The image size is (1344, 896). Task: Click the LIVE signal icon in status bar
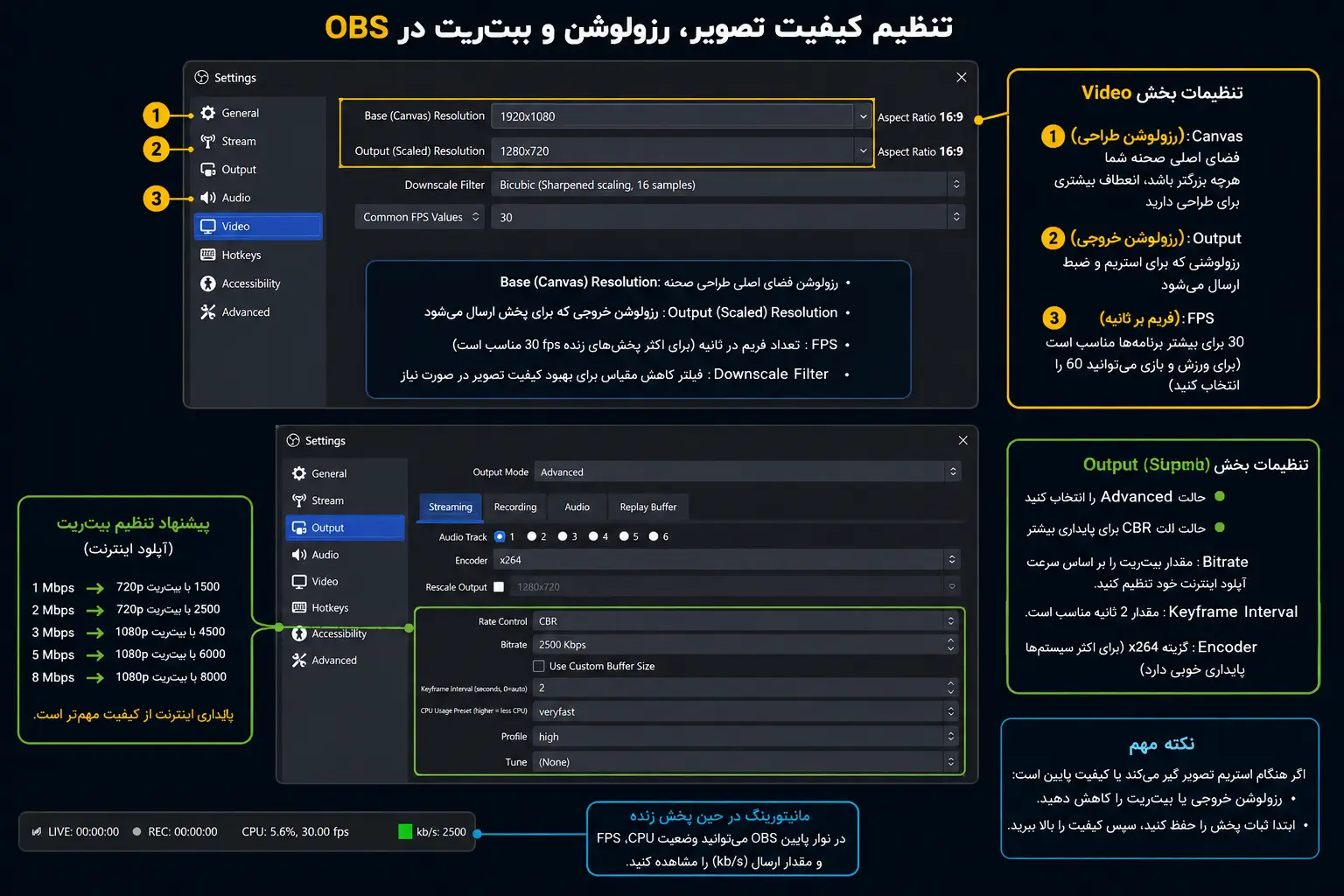[x=36, y=831]
